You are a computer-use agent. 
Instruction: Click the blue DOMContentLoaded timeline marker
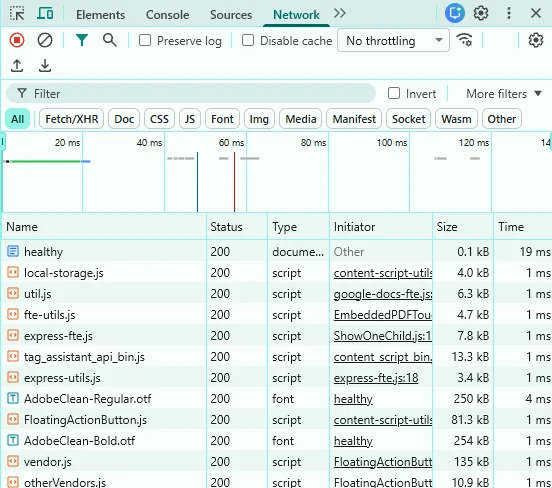click(197, 182)
